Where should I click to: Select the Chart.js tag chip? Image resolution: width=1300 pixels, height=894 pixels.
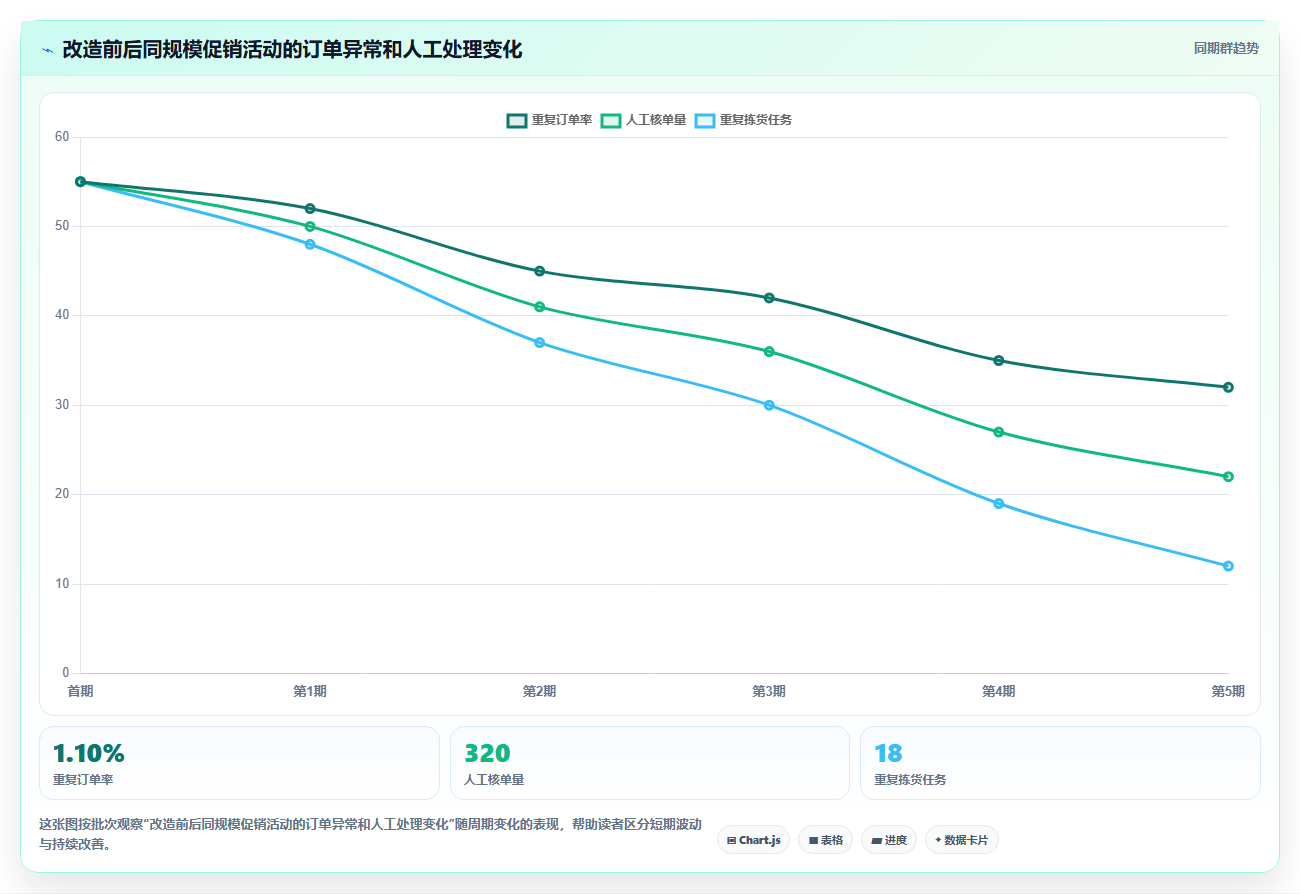[753, 840]
